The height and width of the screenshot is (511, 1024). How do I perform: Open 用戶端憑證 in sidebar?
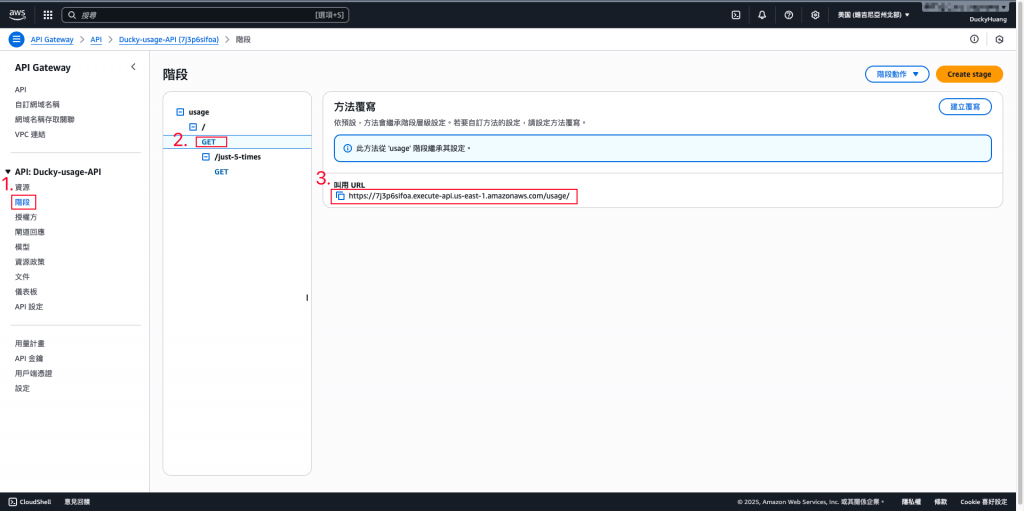click(x=33, y=373)
